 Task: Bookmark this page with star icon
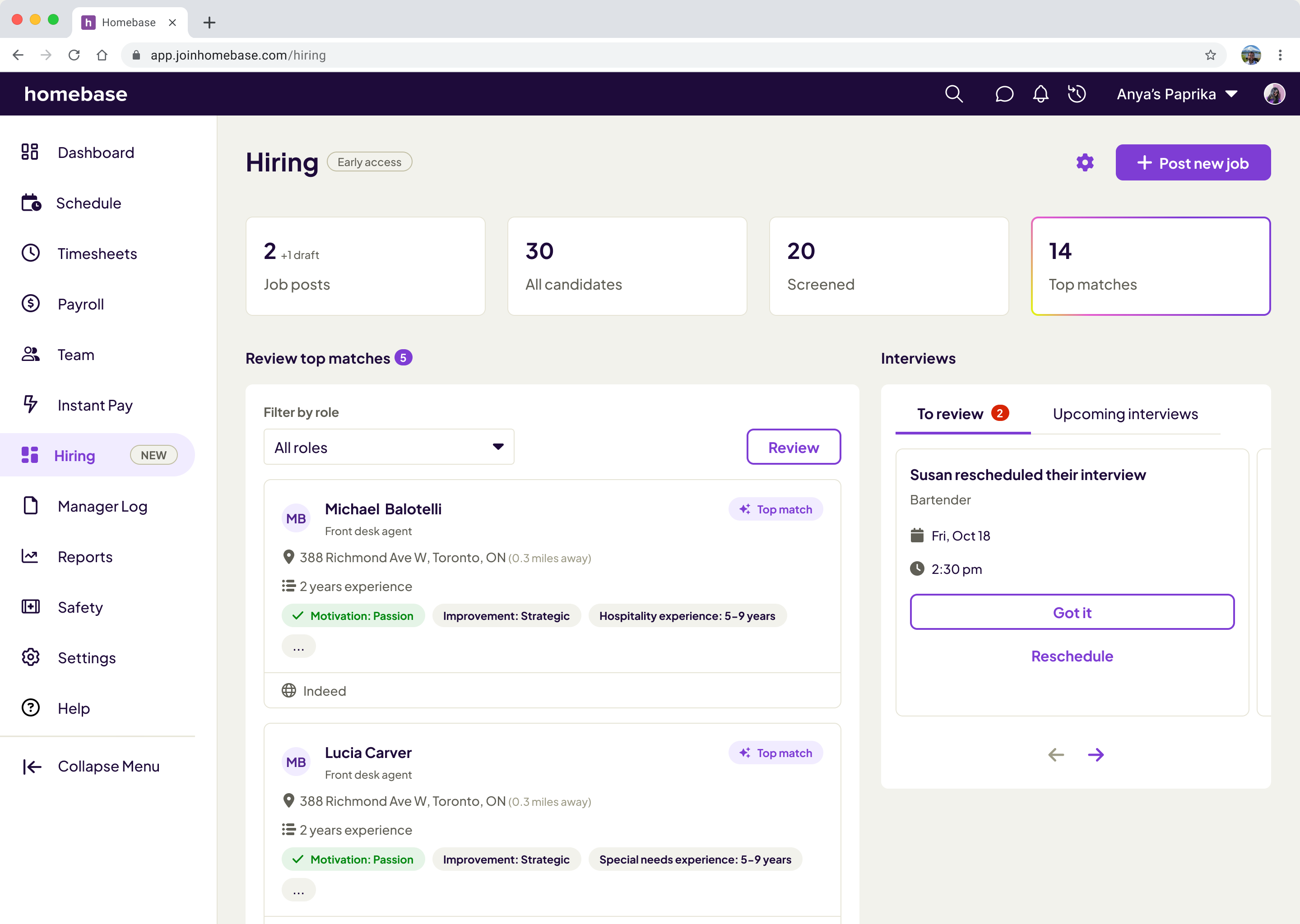[x=1210, y=55]
